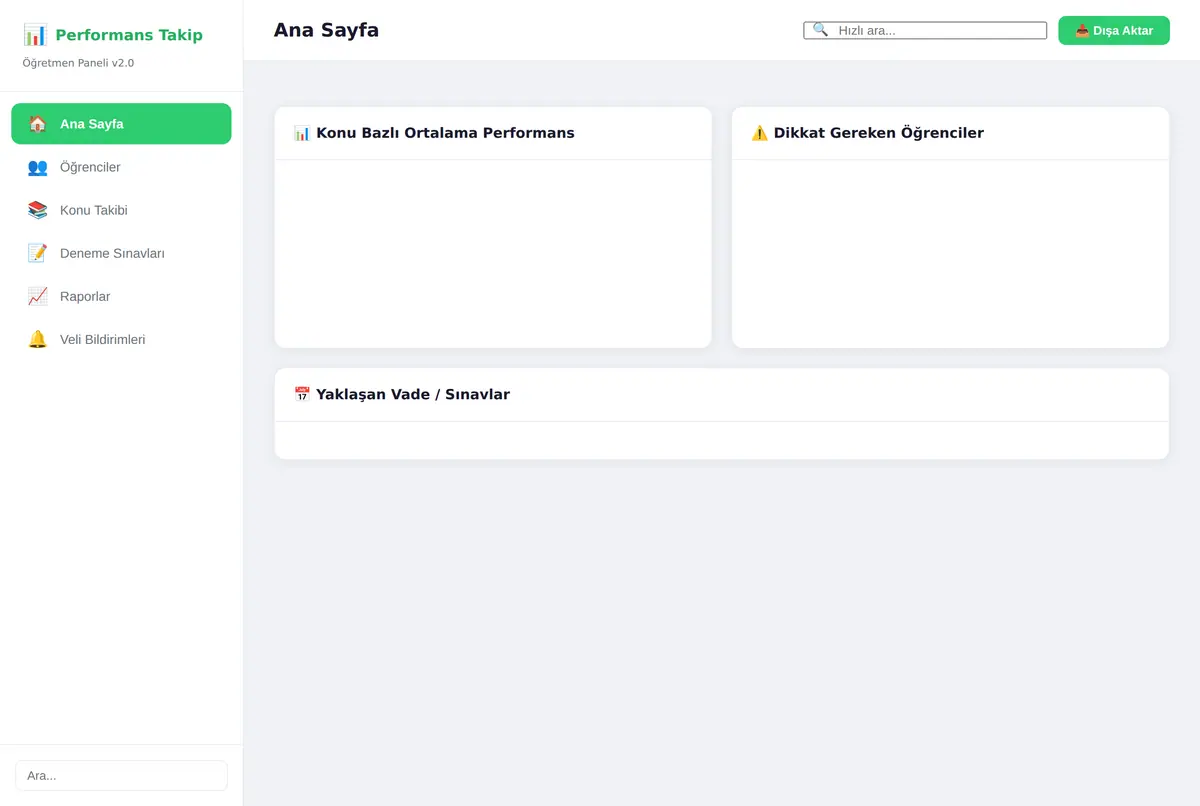This screenshot has width=1200, height=806.
Task: Click the Performans Takip app title
Action: click(x=129, y=35)
